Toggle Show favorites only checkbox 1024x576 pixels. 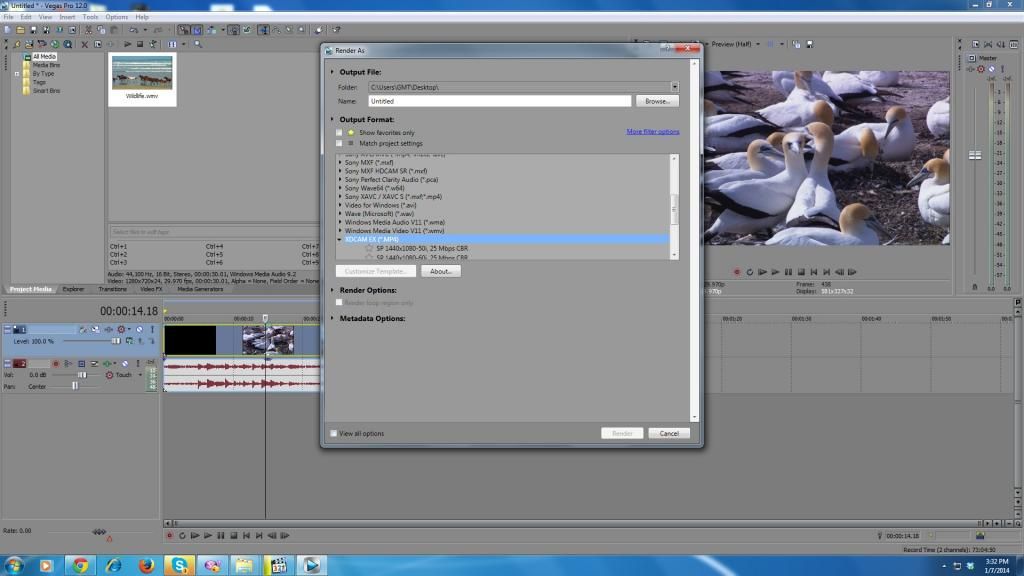click(339, 133)
